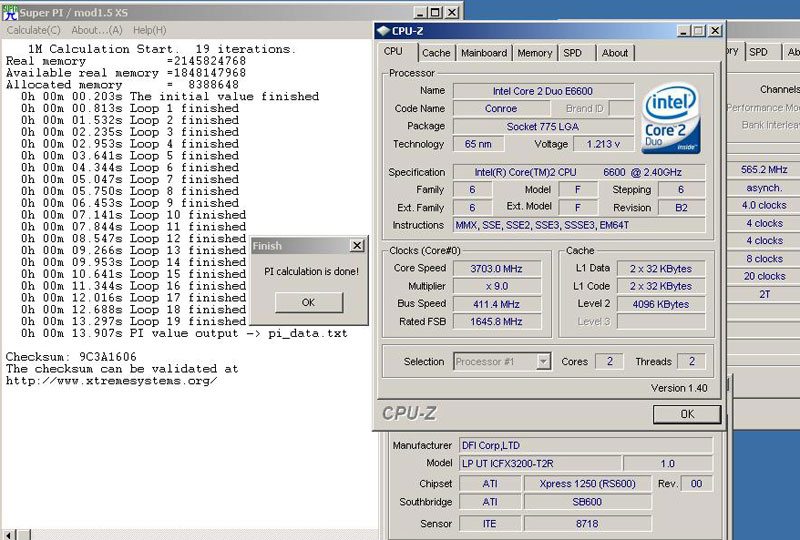Click the Model value LP UT ICFX3200-T2R
Image resolution: width=800 pixels, height=540 pixels.
click(540, 463)
